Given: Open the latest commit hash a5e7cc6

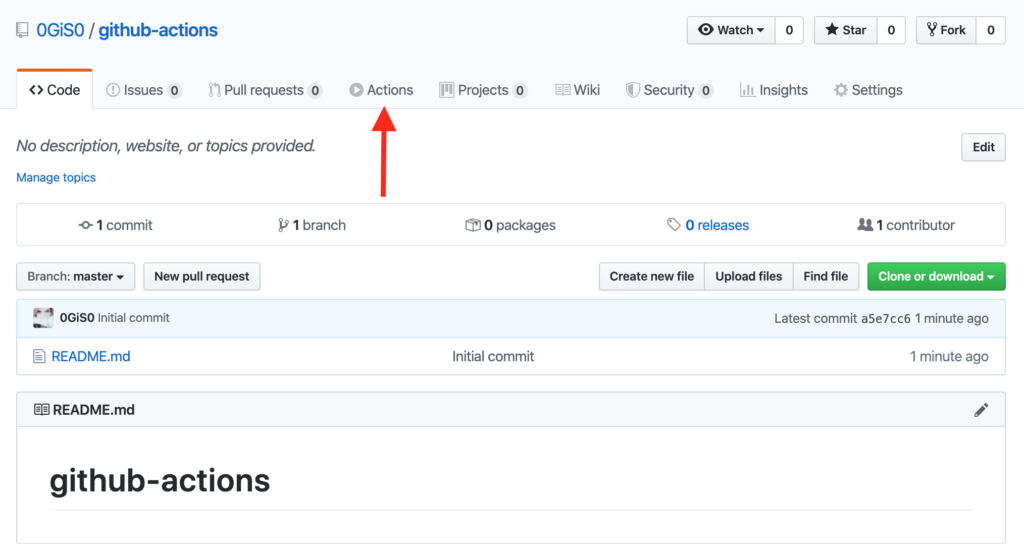Looking at the screenshot, I should point(886,319).
